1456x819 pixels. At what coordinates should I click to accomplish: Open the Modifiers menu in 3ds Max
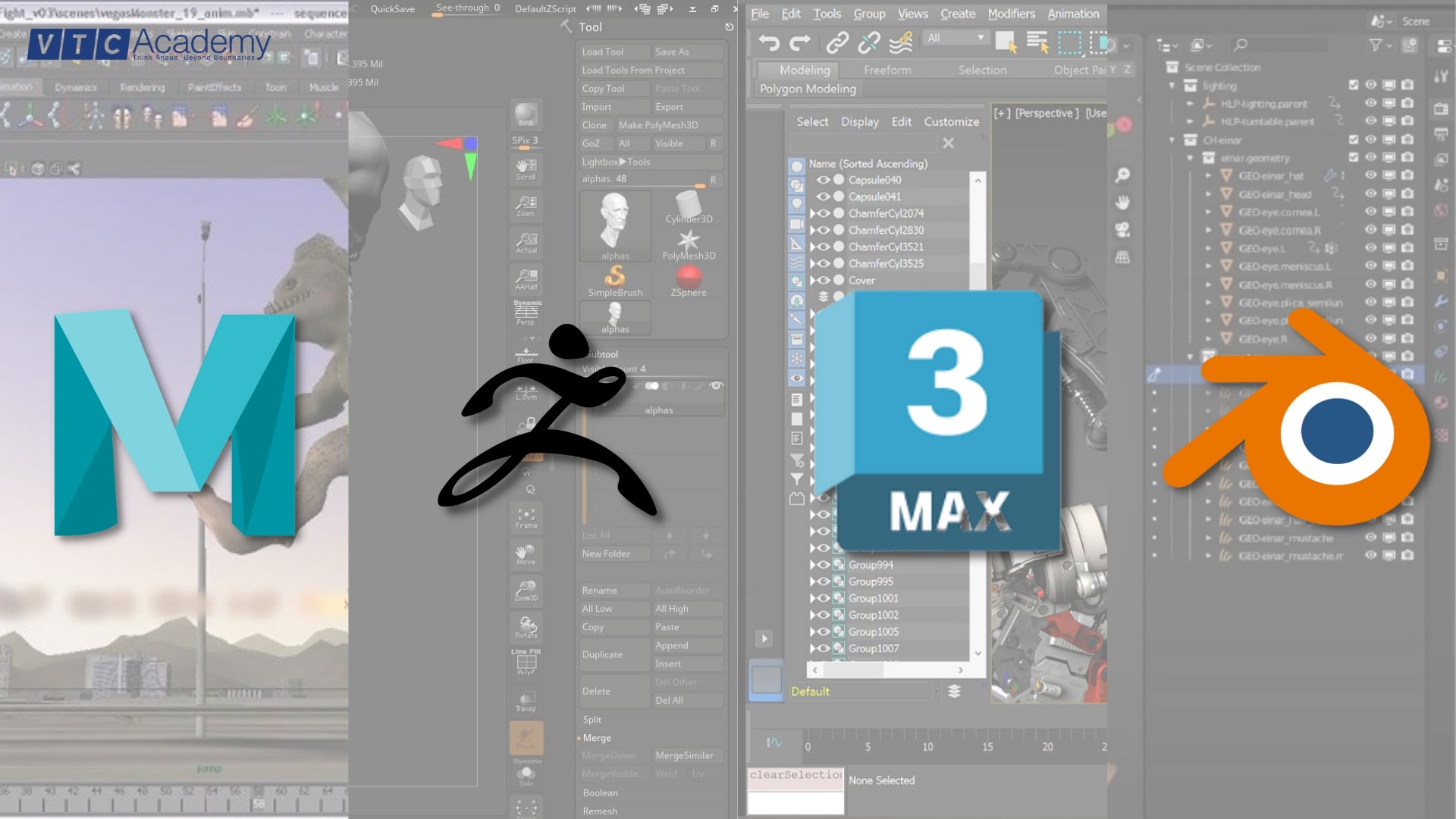tap(1012, 14)
